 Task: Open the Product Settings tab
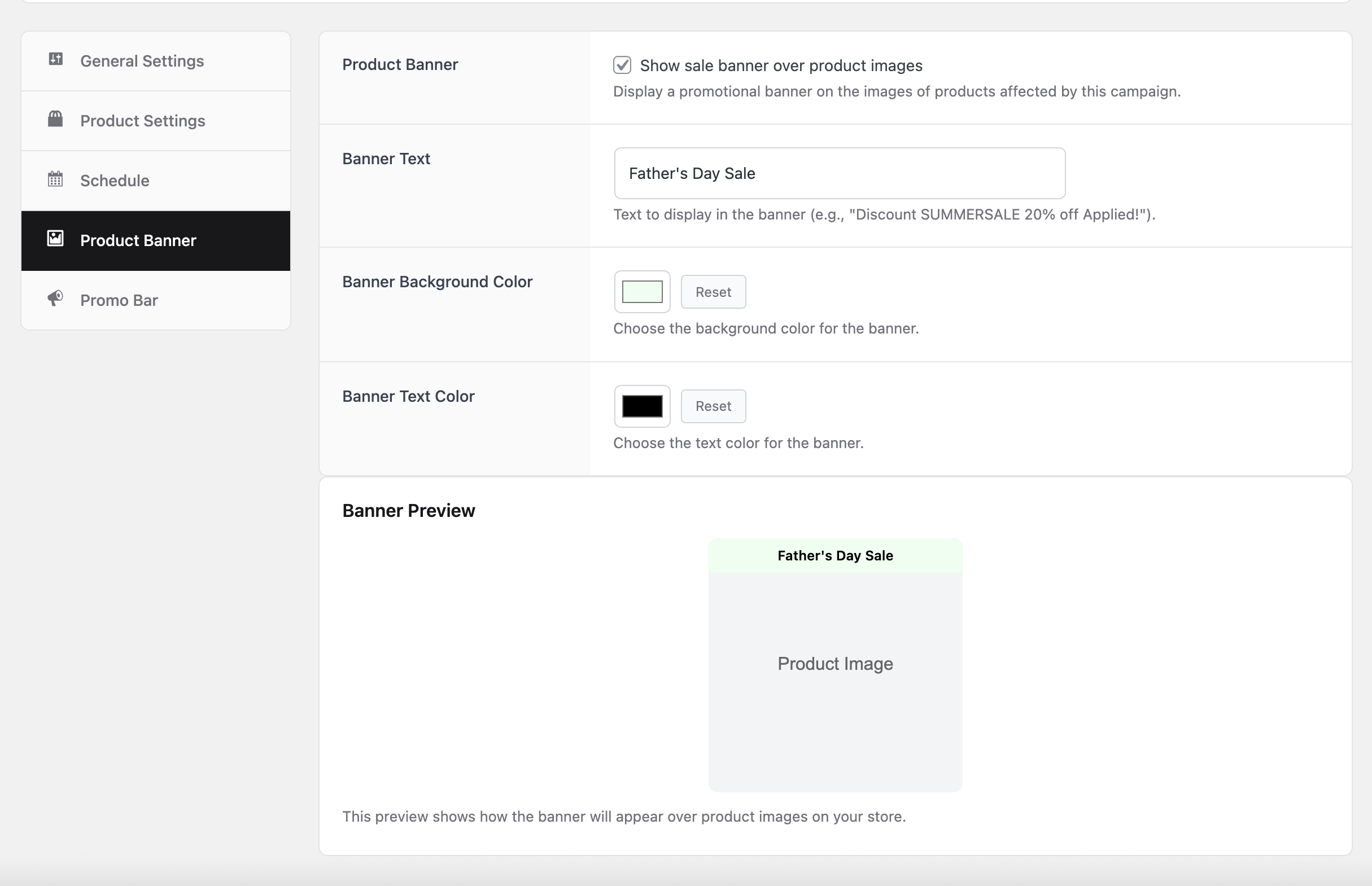point(155,121)
